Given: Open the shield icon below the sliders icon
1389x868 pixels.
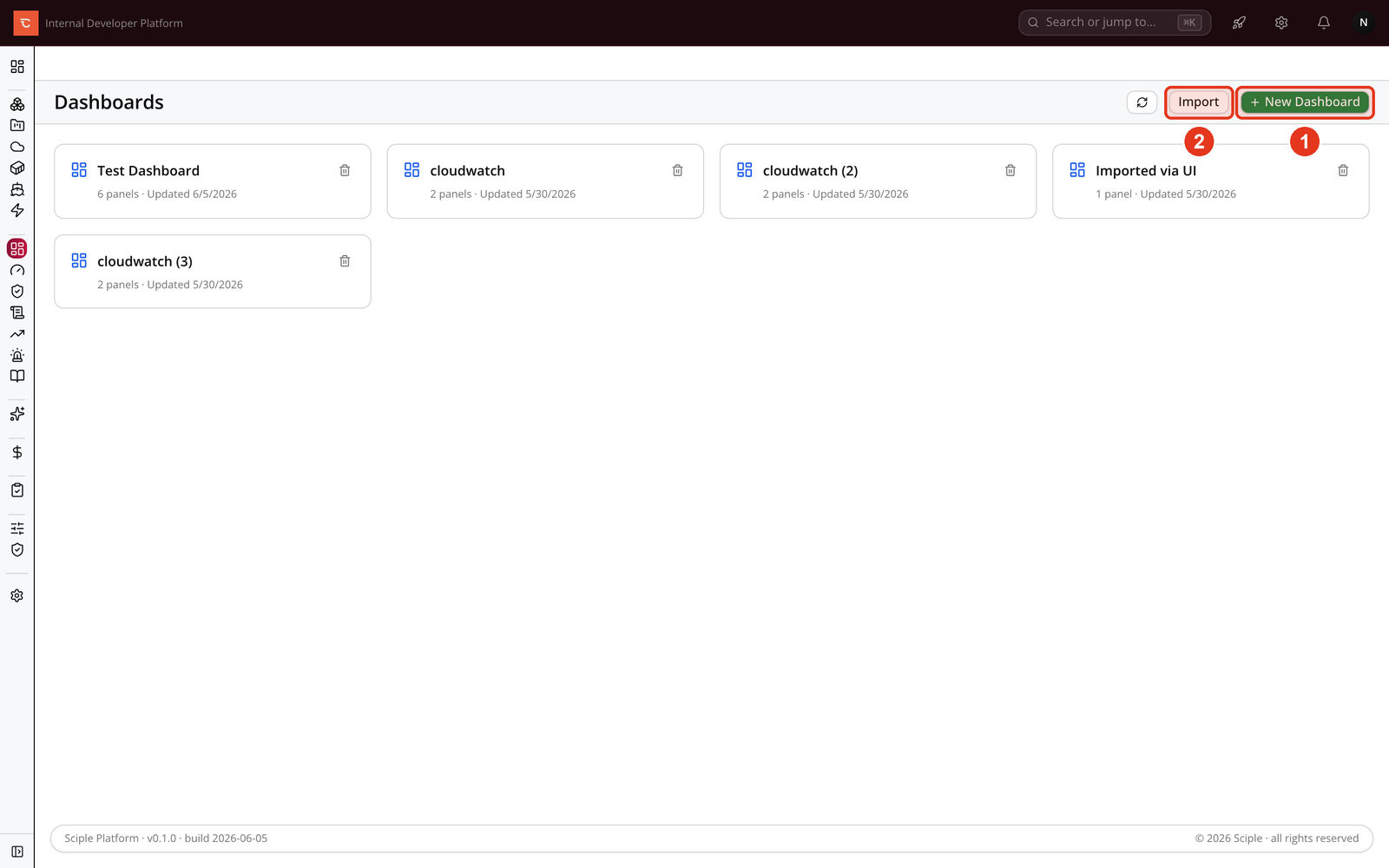Looking at the screenshot, I should (17, 549).
